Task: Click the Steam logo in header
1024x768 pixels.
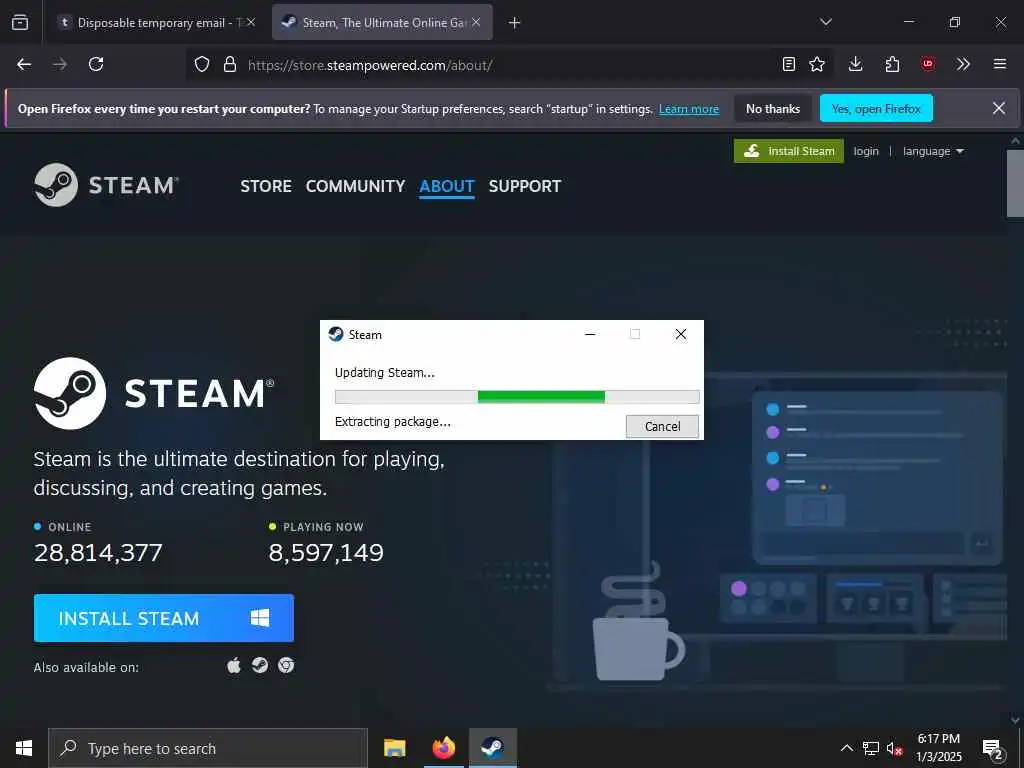Action: click(x=106, y=185)
